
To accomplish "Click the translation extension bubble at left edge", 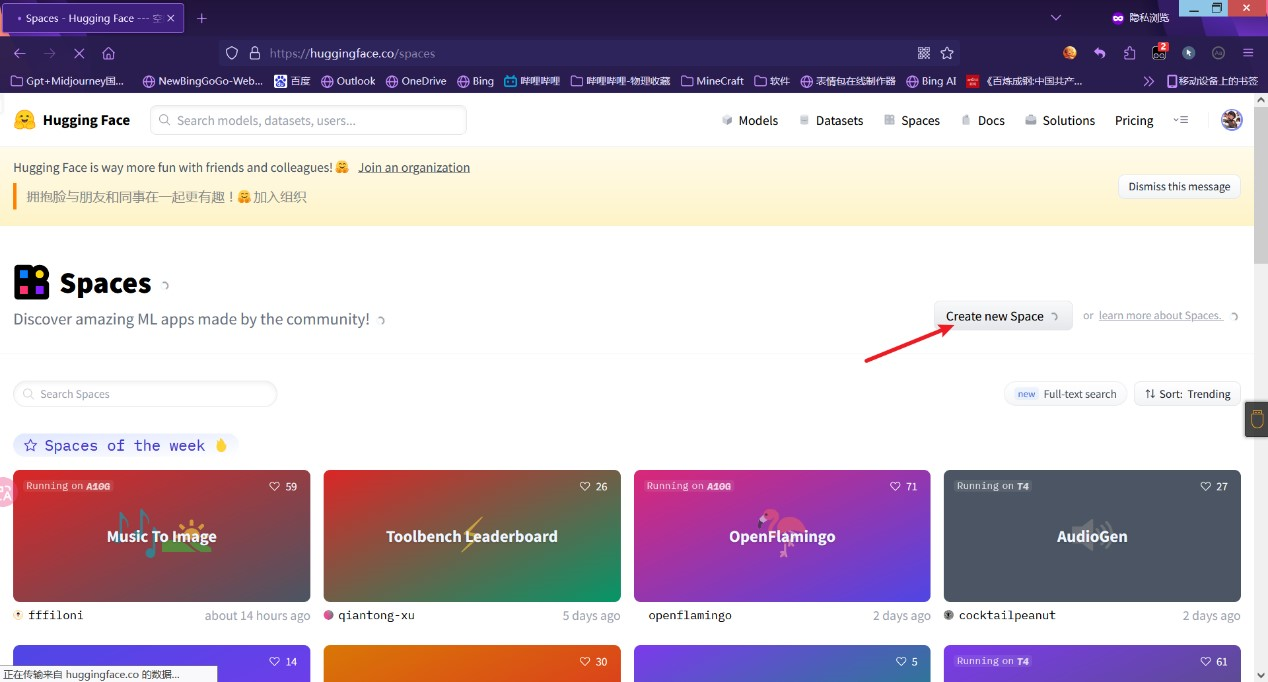I will click(5, 491).
